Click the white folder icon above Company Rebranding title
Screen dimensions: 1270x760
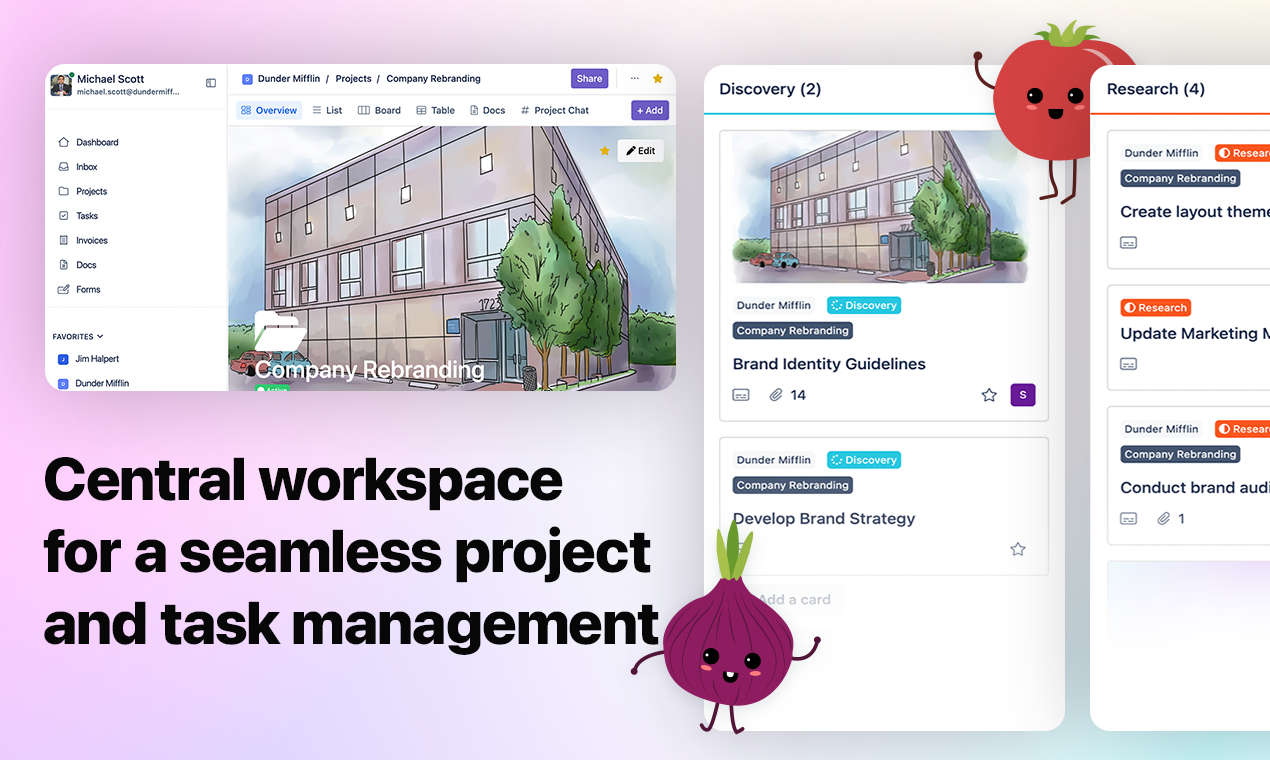point(279,331)
